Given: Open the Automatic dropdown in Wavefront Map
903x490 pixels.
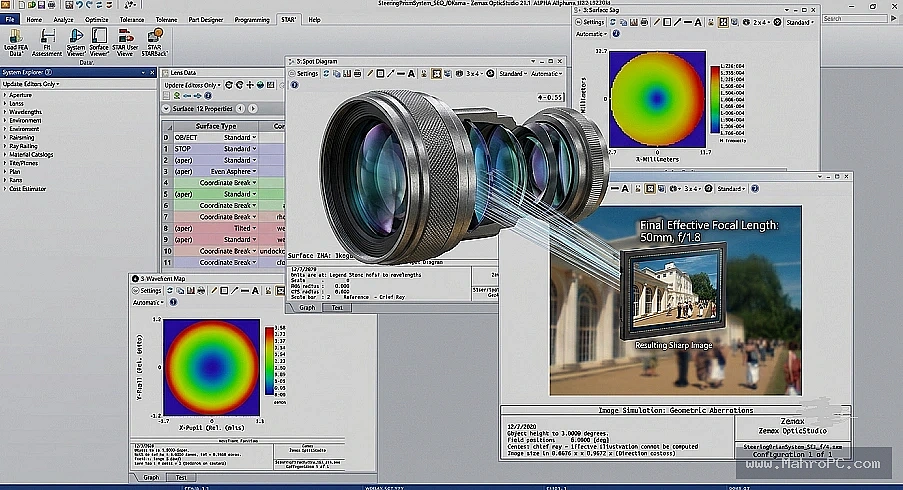Looking at the screenshot, I should tap(148, 302).
